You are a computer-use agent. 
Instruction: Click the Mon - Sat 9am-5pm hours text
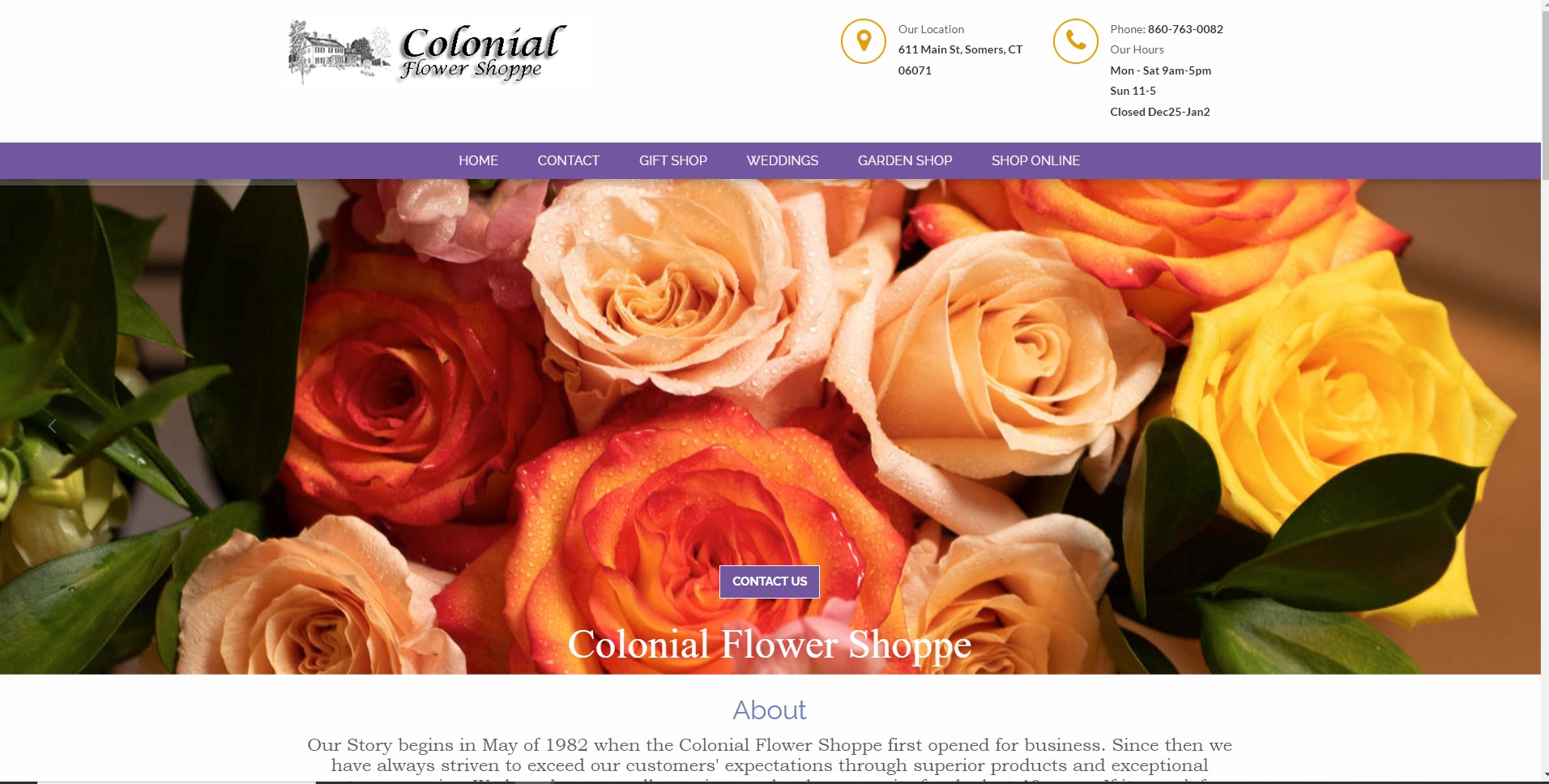coord(1160,70)
